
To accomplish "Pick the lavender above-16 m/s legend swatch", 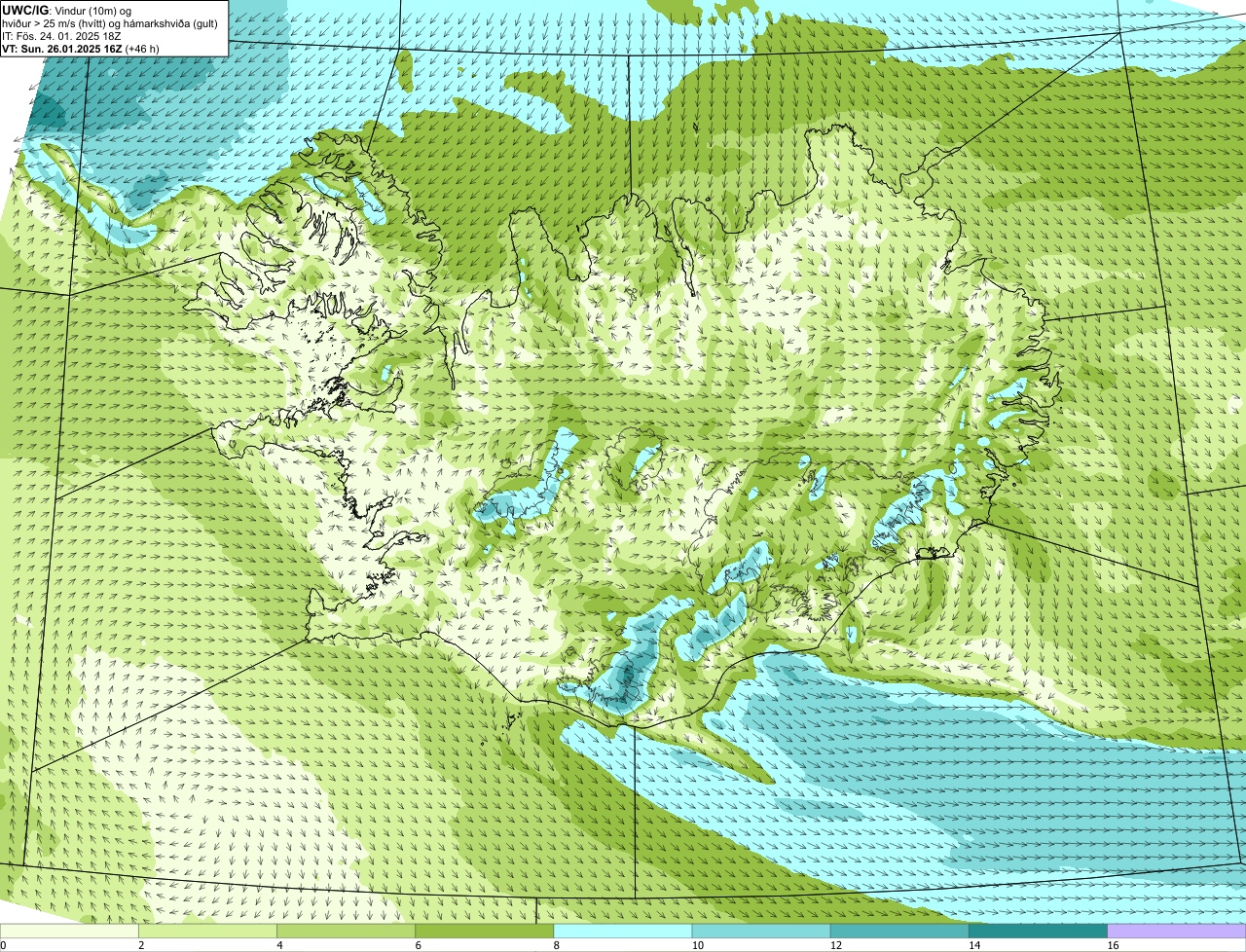I will tap(1177, 932).
